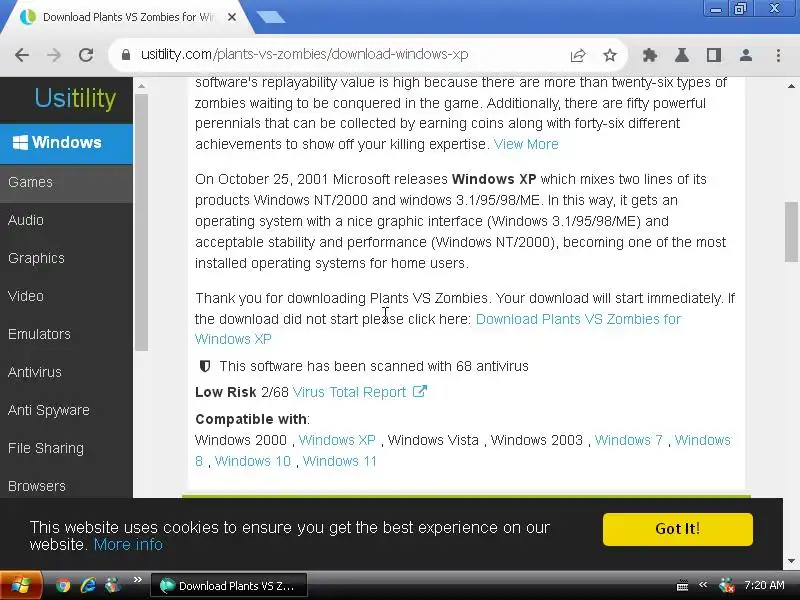Open the Windows 8 compatibility link

pos(703,440)
